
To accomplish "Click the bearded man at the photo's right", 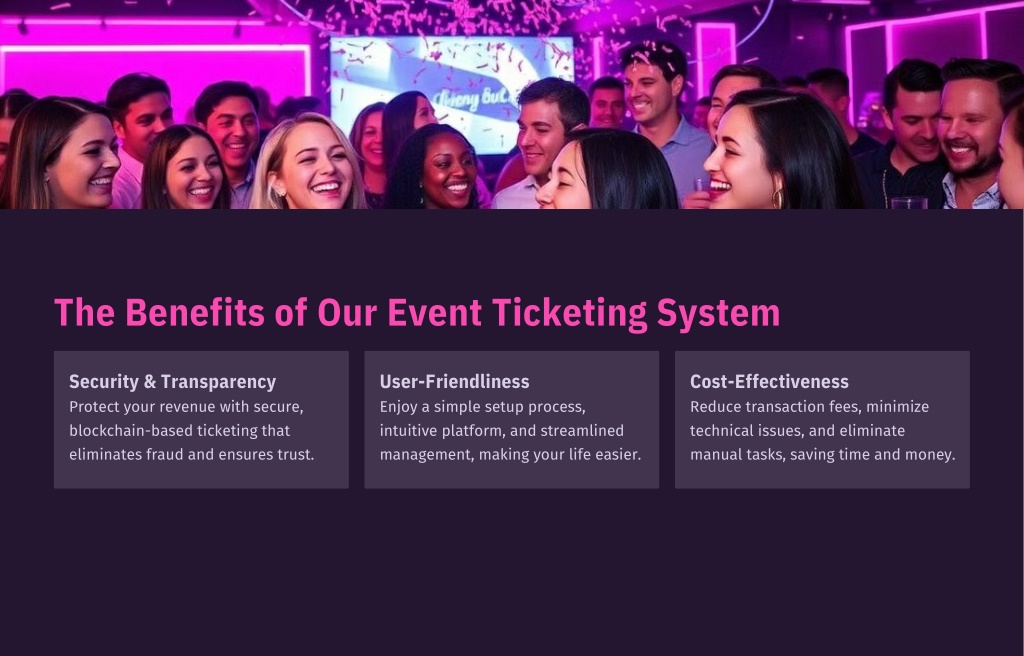I will (x=973, y=137).
